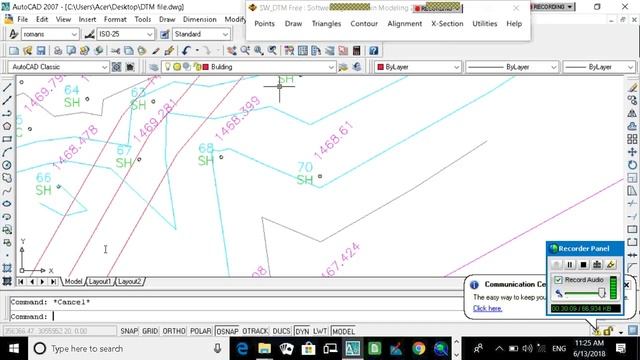640x360 pixels.
Task: Open the QuickCalc calculator icon
Action: point(356,51)
